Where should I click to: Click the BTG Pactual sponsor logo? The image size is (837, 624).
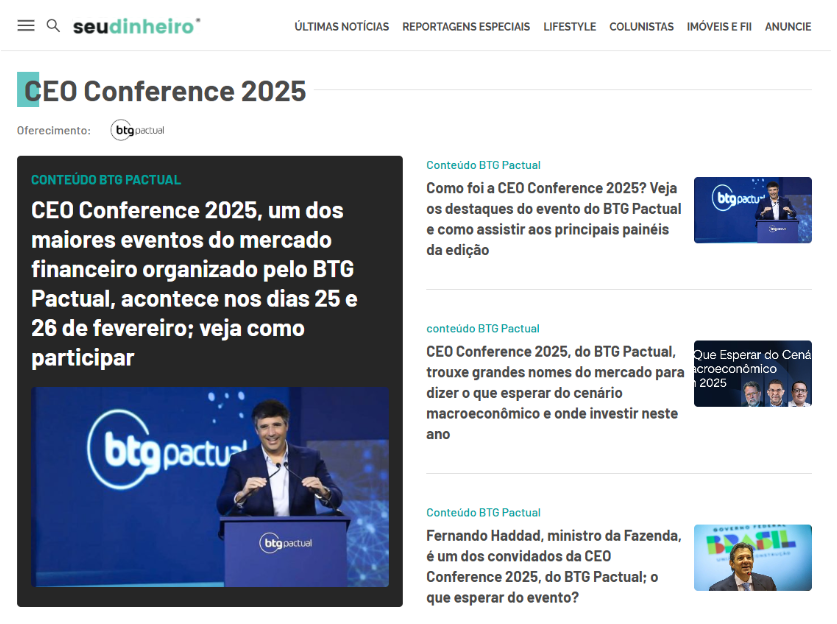click(x=137, y=130)
